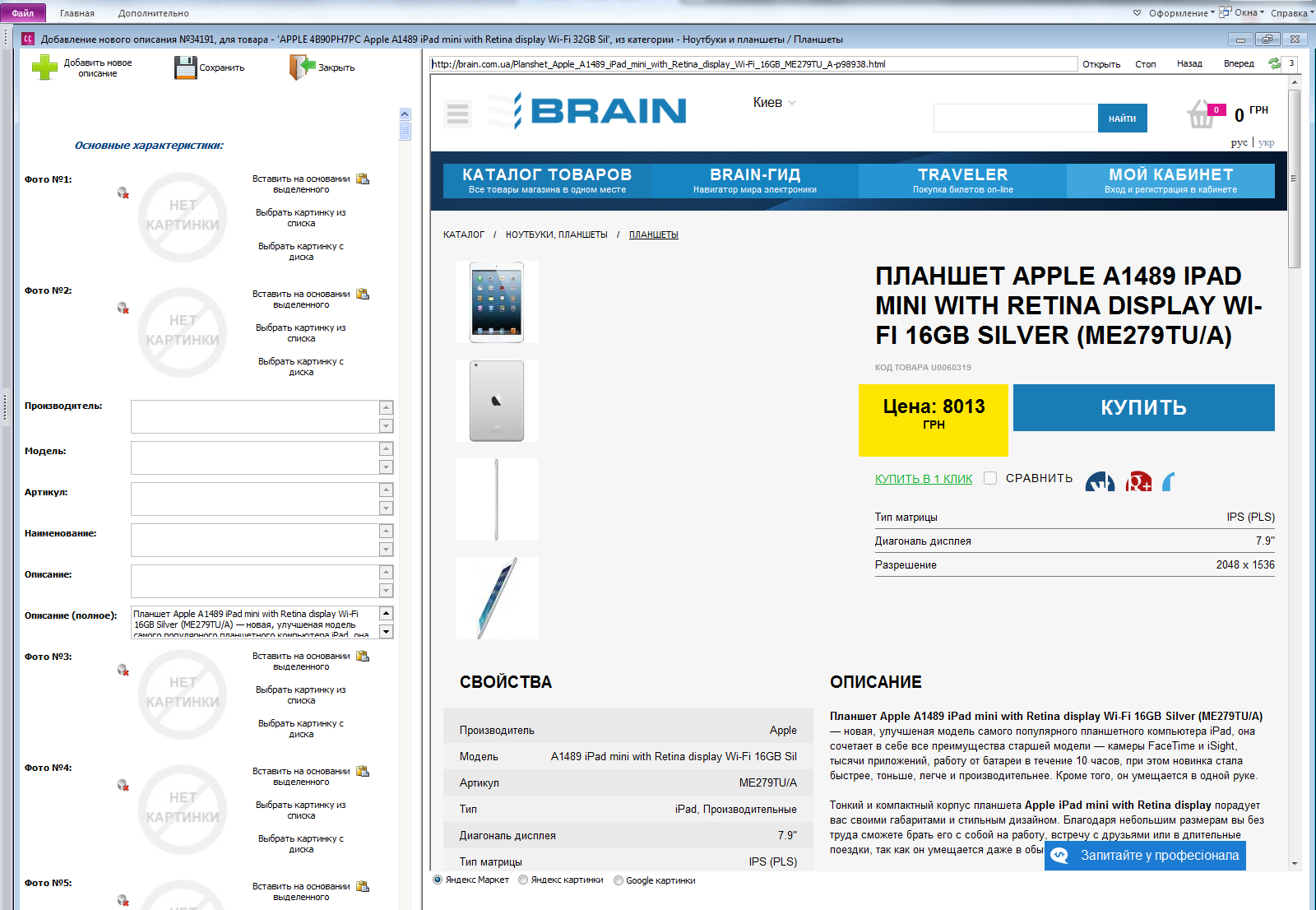1316x910 pixels.
Task: Click the paste icon for Photo №4
Action: pyautogui.click(x=363, y=771)
